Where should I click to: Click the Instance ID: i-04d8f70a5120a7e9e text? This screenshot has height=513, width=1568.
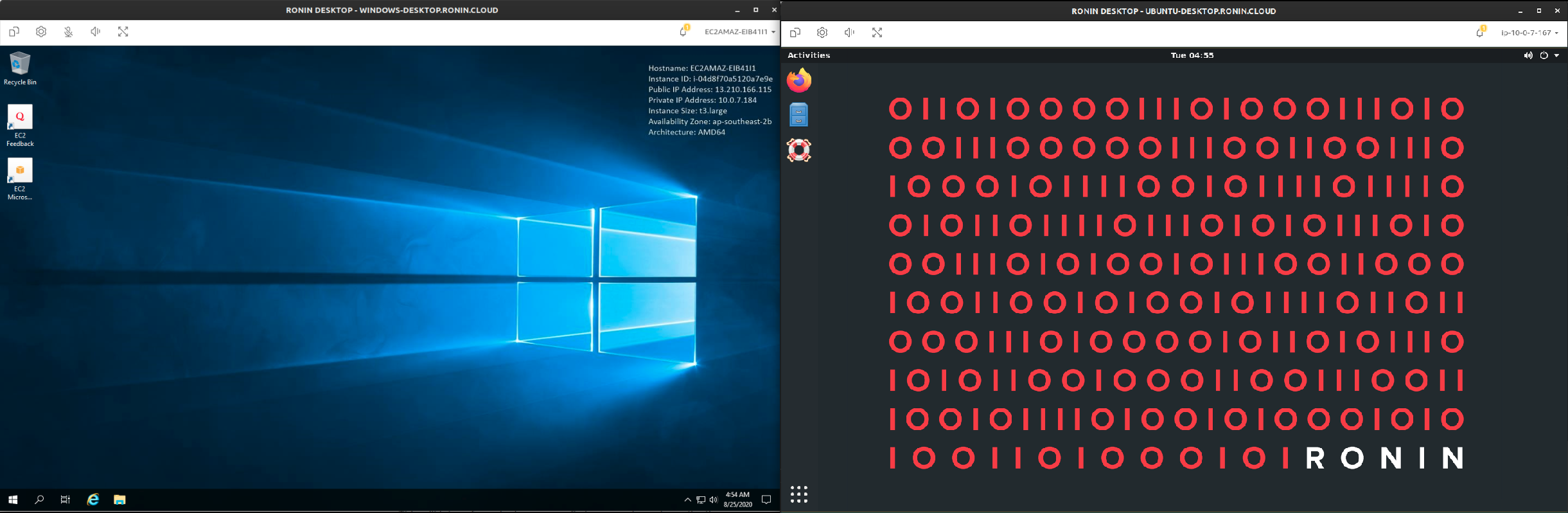(x=710, y=79)
